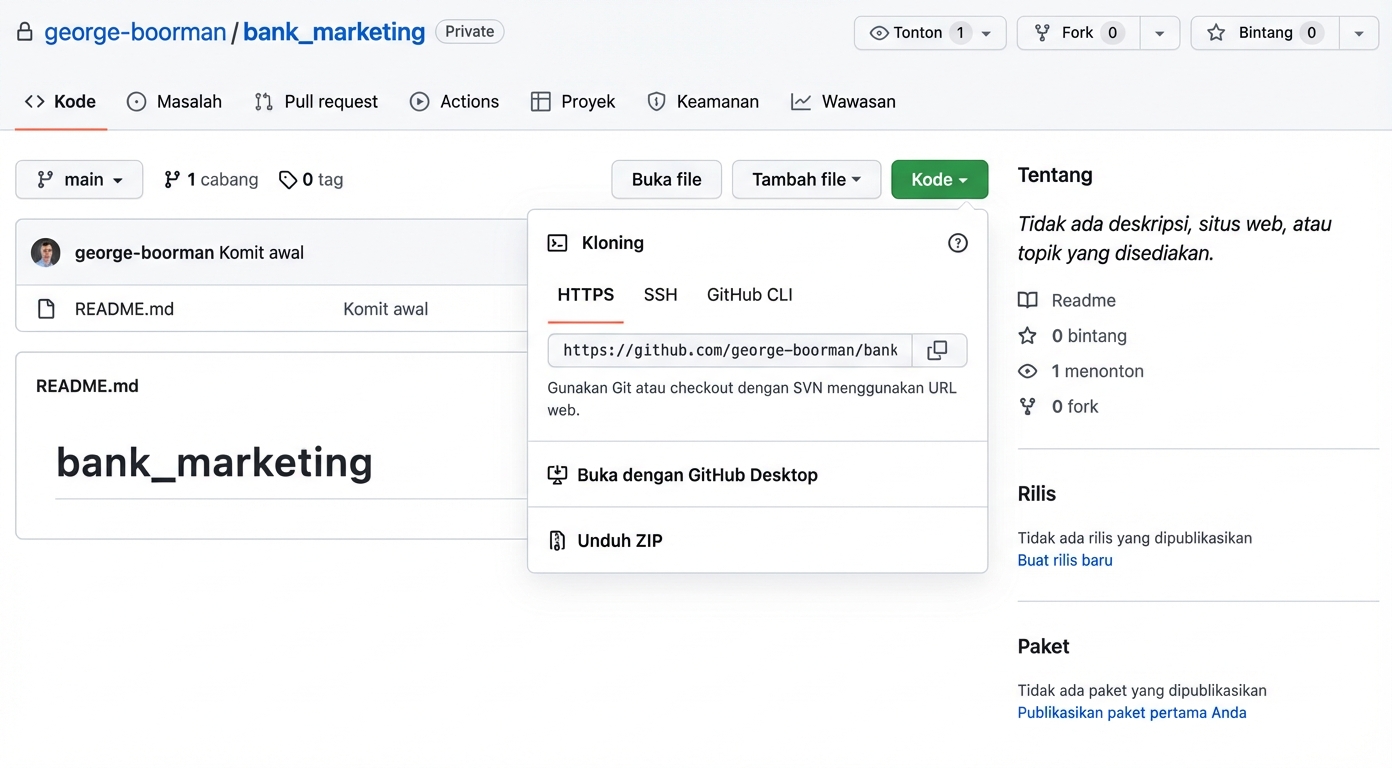1392x768 pixels.
Task: Click the 'Publikasikan paket pertama Anda' link
Action: point(1132,713)
